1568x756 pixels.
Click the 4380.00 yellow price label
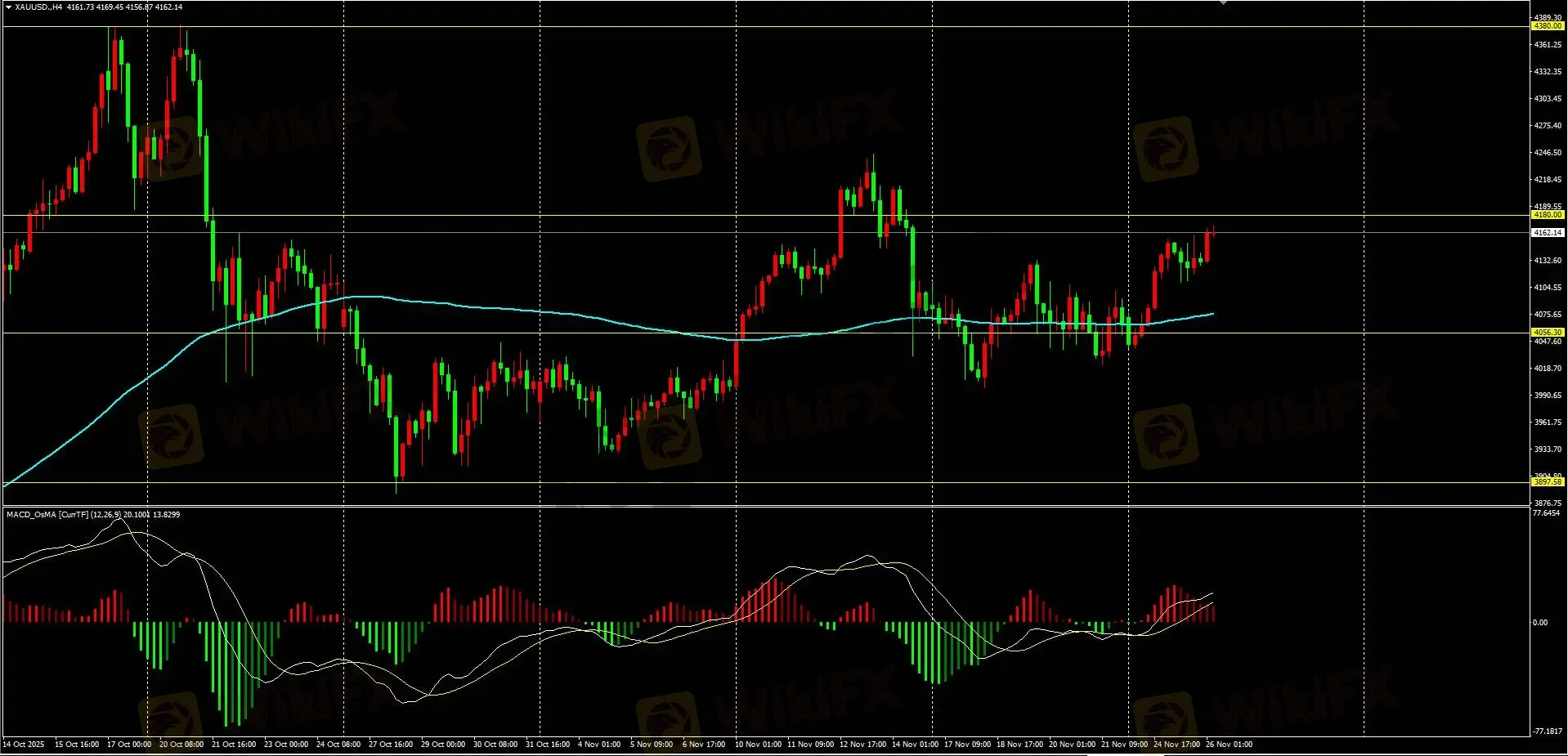[1547, 26]
